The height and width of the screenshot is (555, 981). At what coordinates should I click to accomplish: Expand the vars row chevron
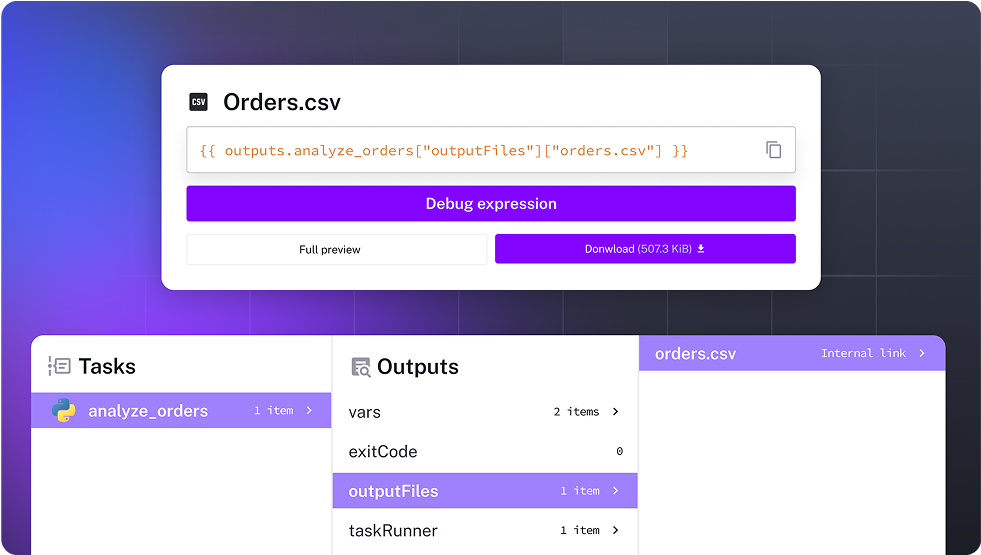coord(616,411)
